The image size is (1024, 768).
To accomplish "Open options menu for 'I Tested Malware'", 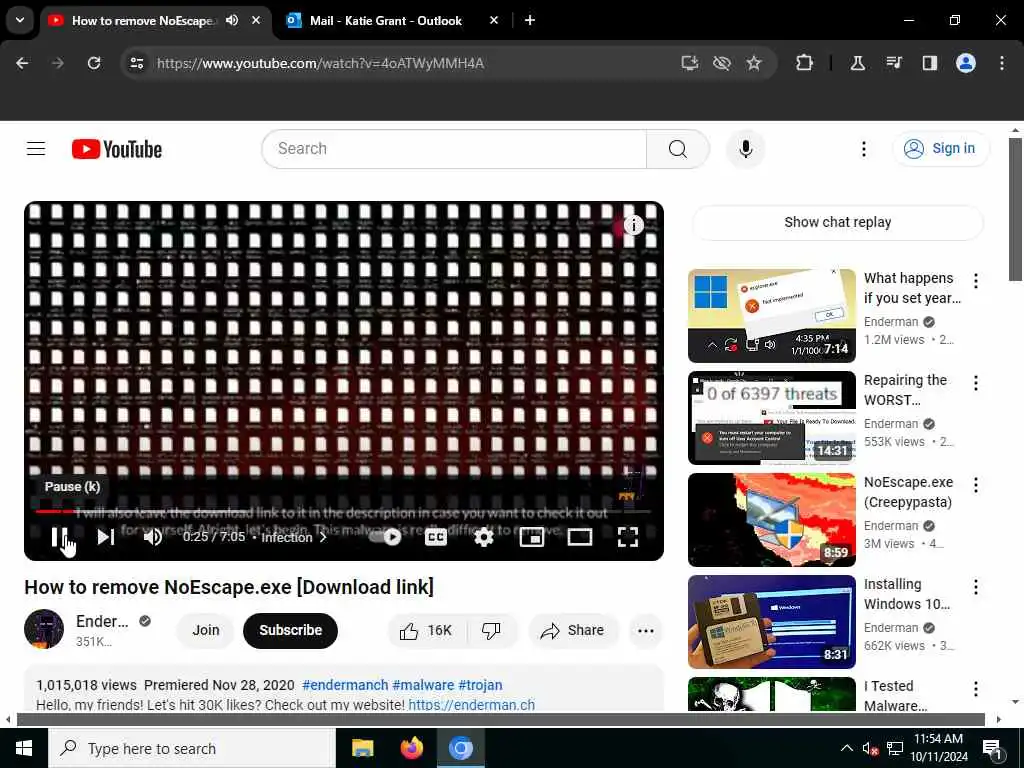I will (x=976, y=688).
